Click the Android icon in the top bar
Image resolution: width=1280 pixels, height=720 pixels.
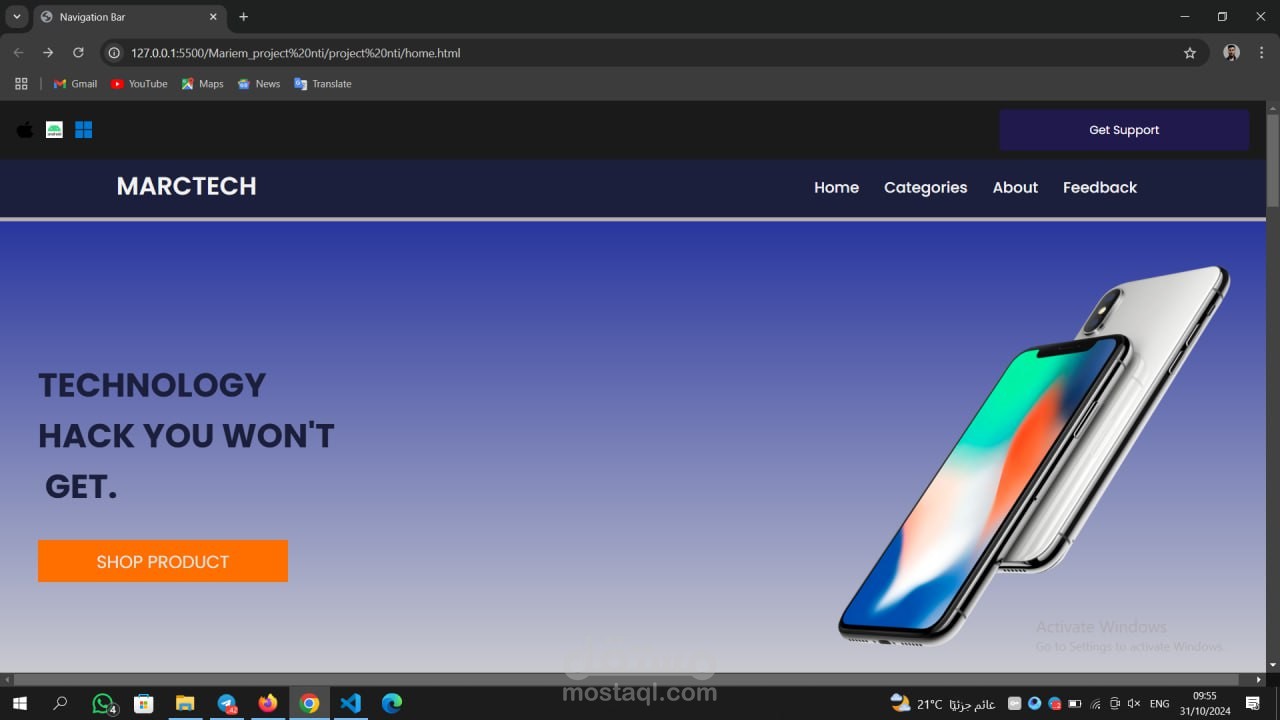click(x=54, y=130)
